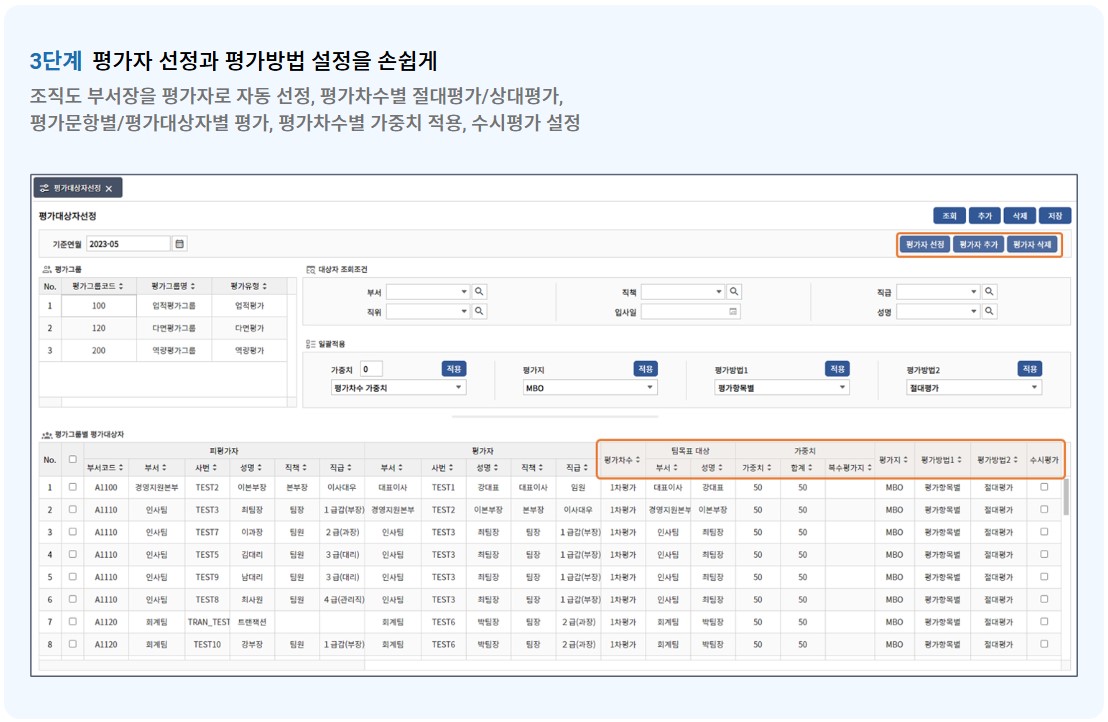Click 적용 next to 평가지
1108x722 pixels.
pos(646,369)
